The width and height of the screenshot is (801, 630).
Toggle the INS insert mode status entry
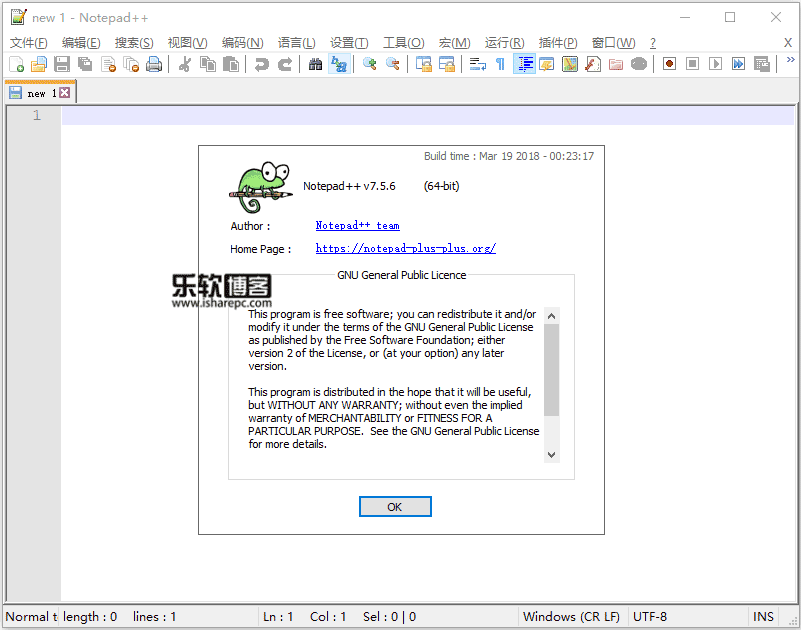[763, 617]
